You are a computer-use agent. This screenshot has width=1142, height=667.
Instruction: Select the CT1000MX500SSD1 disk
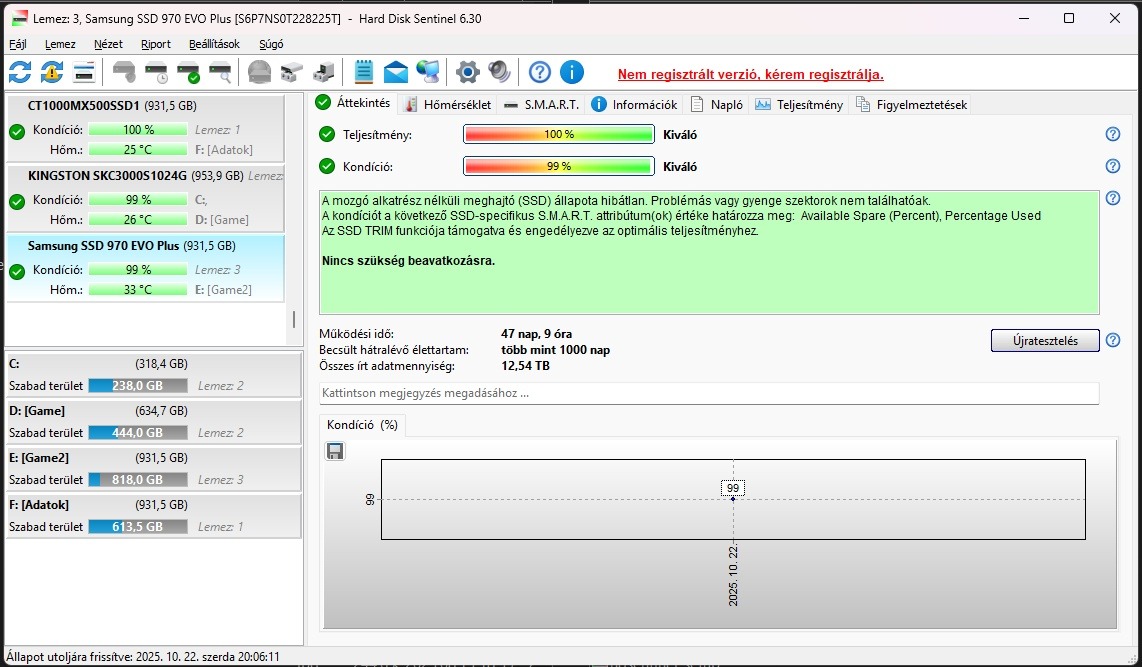(145, 127)
